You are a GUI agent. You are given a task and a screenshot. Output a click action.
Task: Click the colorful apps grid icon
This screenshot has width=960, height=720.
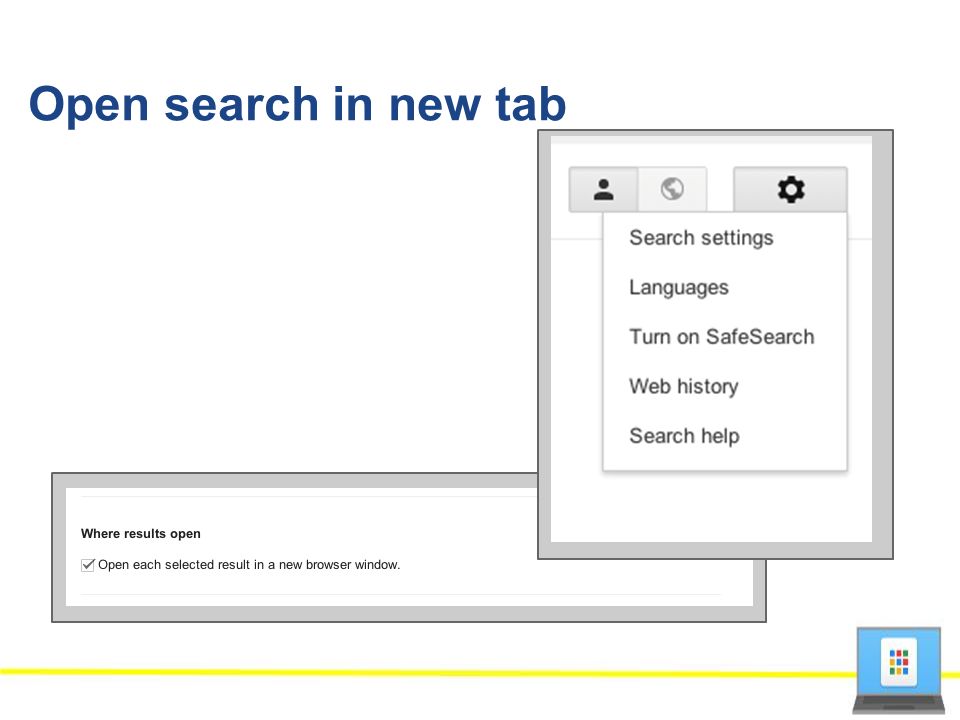click(x=898, y=662)
